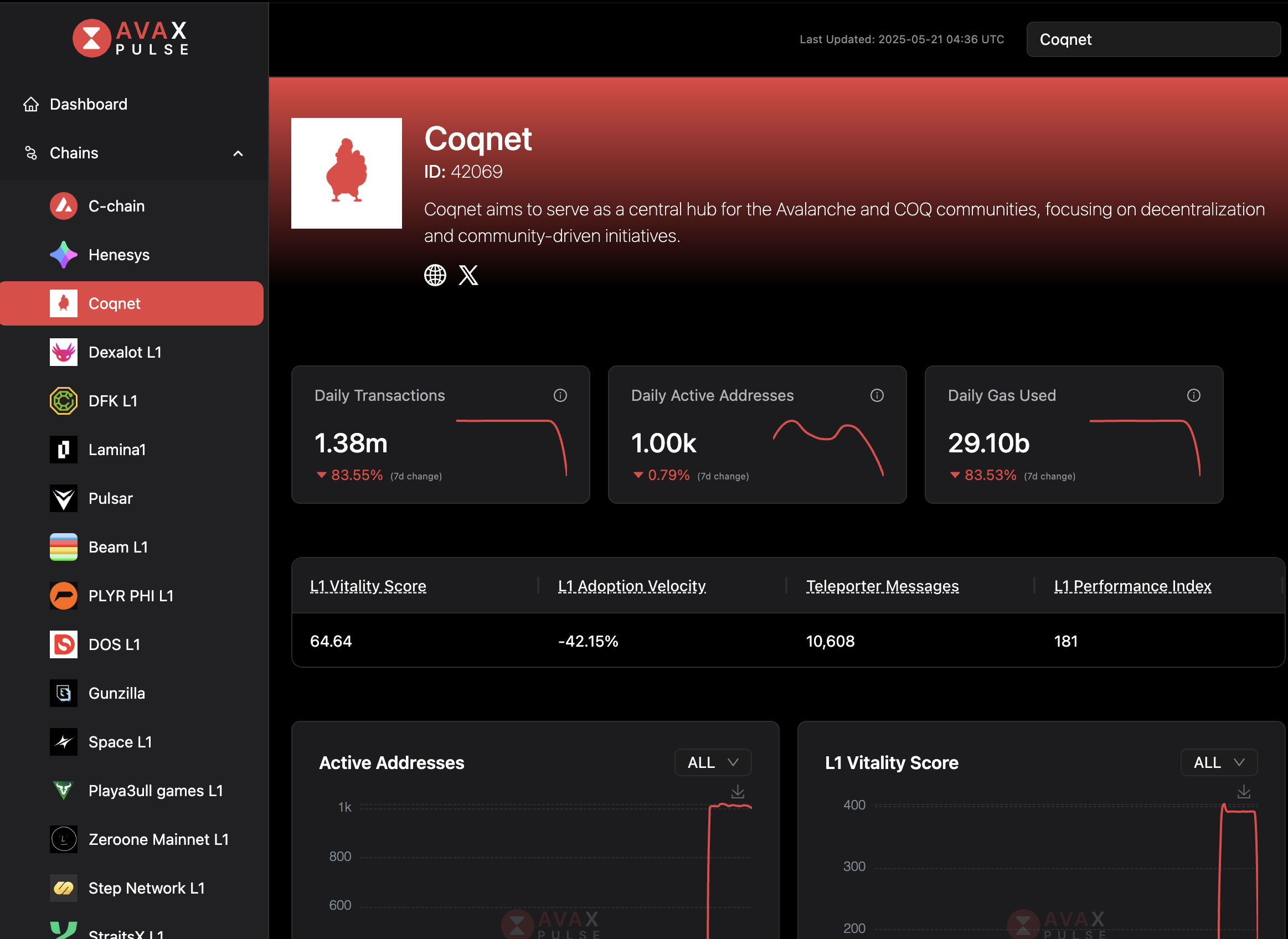Open Active Addresses ALL range dropdown
1288x939 pixels.
click(713, 763)
